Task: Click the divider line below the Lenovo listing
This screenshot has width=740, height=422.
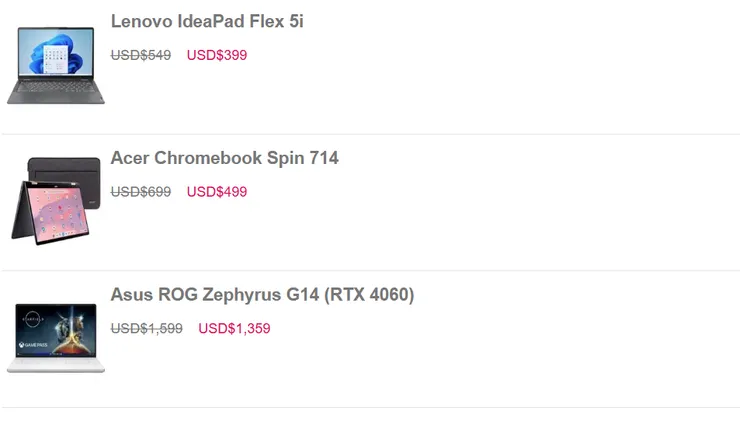Action: pos(370,134)
